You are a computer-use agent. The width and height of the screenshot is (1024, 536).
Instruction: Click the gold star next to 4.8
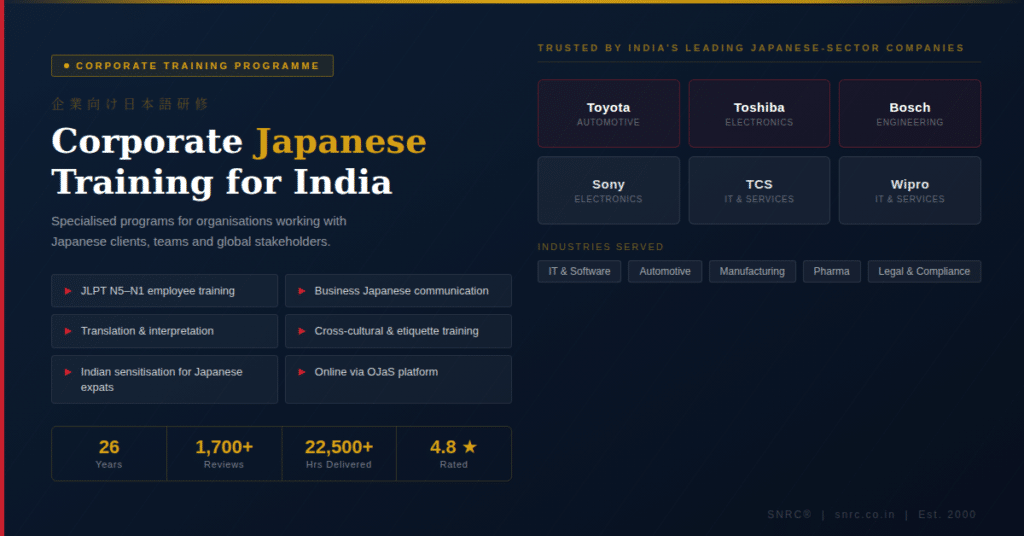470,447
